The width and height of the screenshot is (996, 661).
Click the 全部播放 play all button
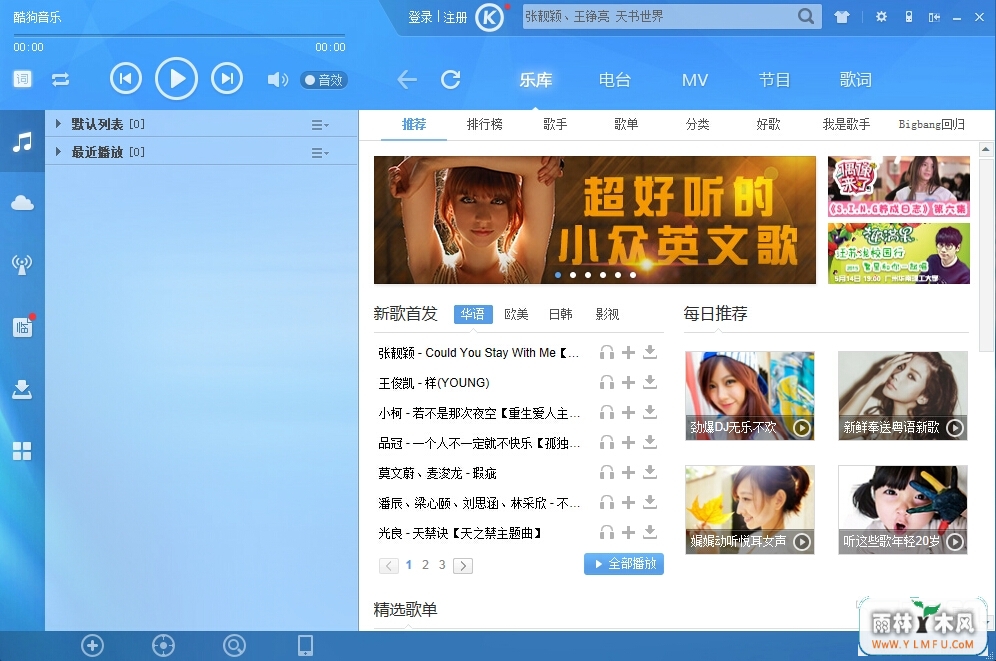(624, 564)
